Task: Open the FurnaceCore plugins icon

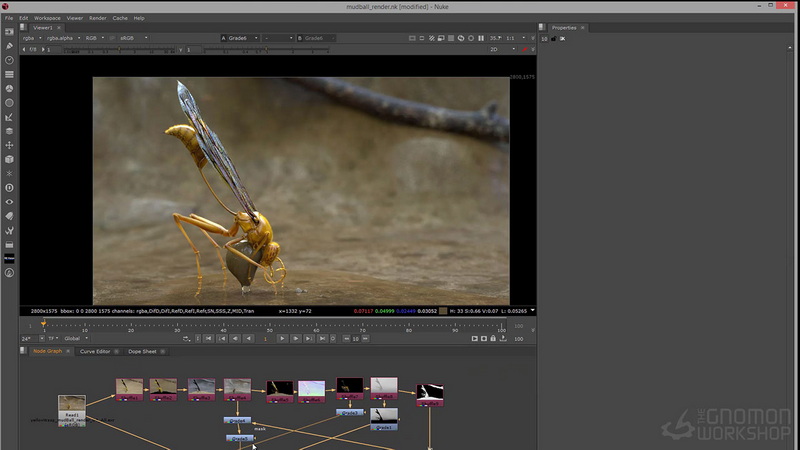Action: (x=9, y=259)
